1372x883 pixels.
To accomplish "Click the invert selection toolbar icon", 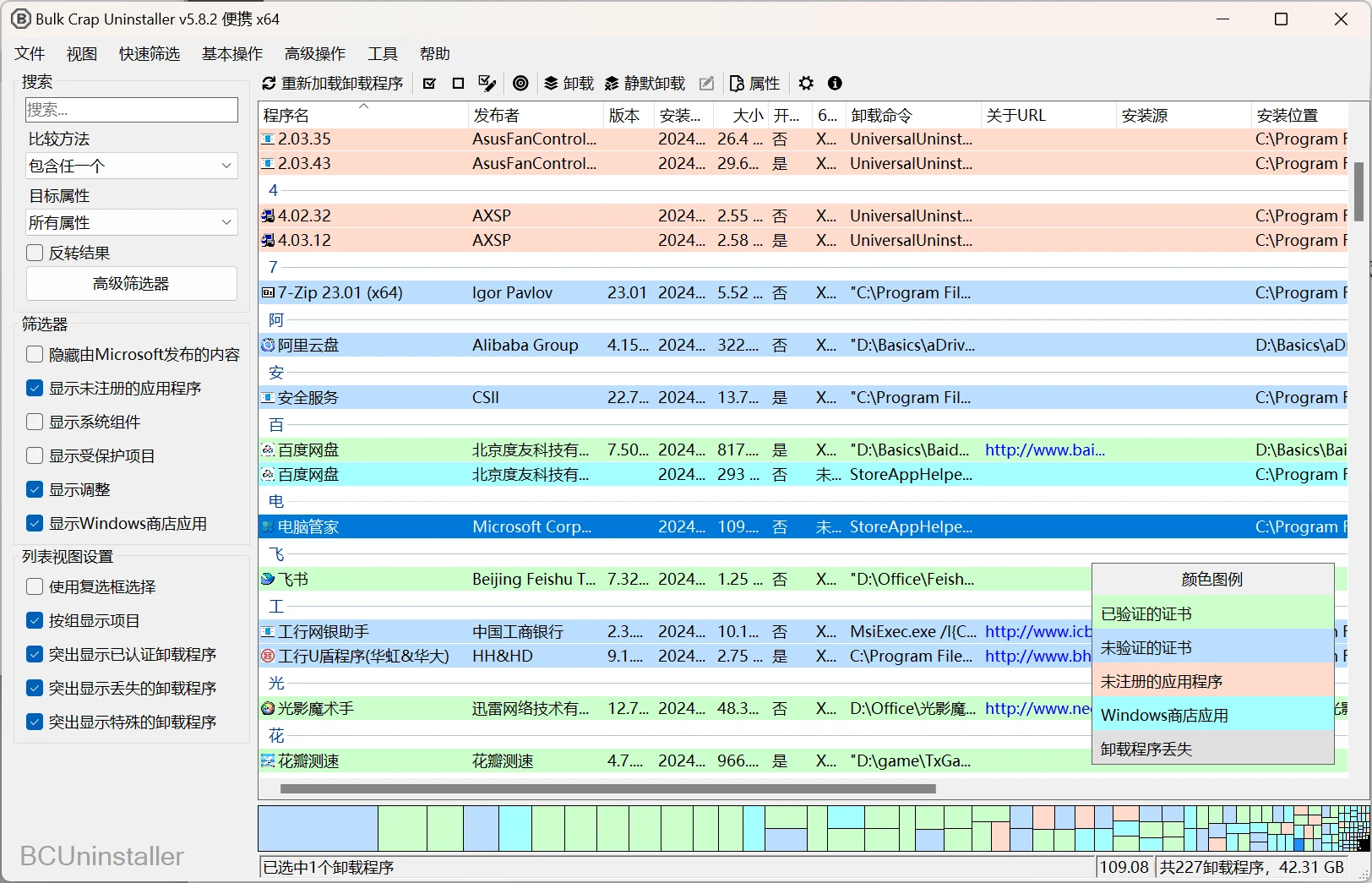I will pos(487,83).
